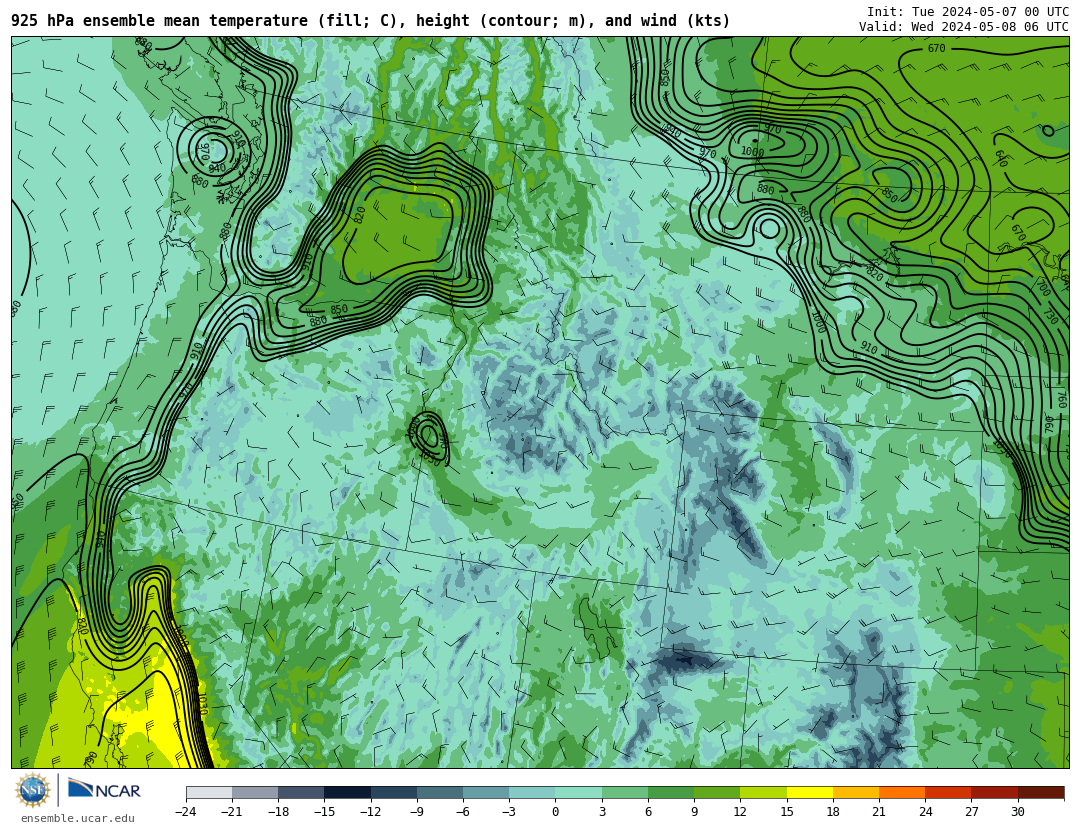Pick the darkest navy -15 to -12 segment
The width and height of the screenshot is (1080, 831).
[x=348, y=792]
